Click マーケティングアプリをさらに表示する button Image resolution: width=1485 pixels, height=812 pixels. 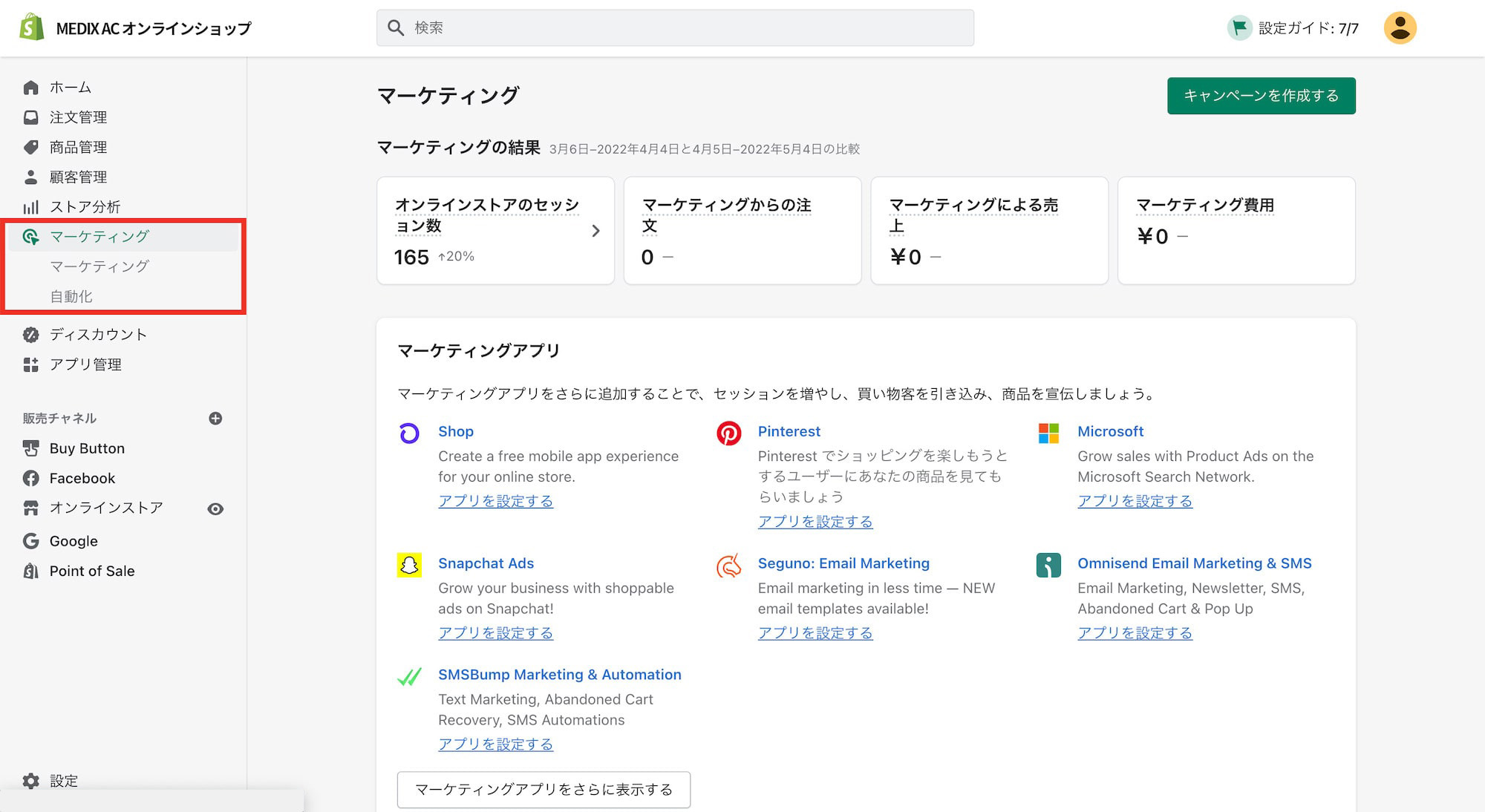[x=544, y=790]
